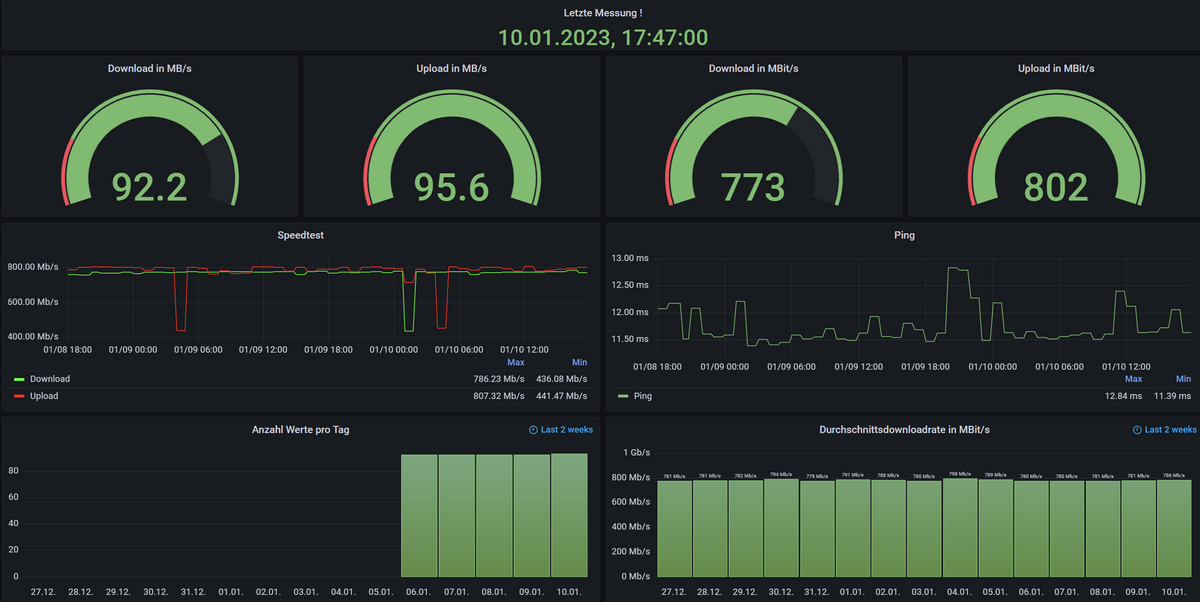
Task: Sort Ping legend by Max column
Action: click(1133, 379)
